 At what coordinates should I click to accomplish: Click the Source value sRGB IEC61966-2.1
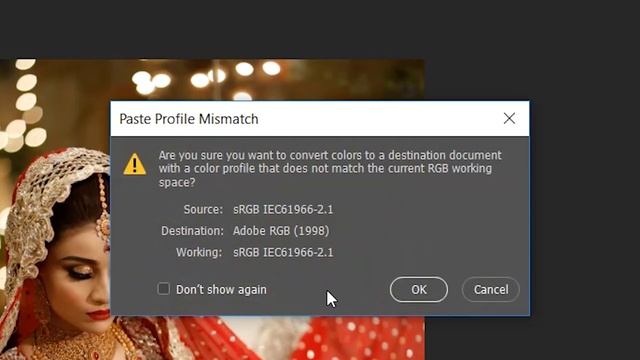coord(283,210)
